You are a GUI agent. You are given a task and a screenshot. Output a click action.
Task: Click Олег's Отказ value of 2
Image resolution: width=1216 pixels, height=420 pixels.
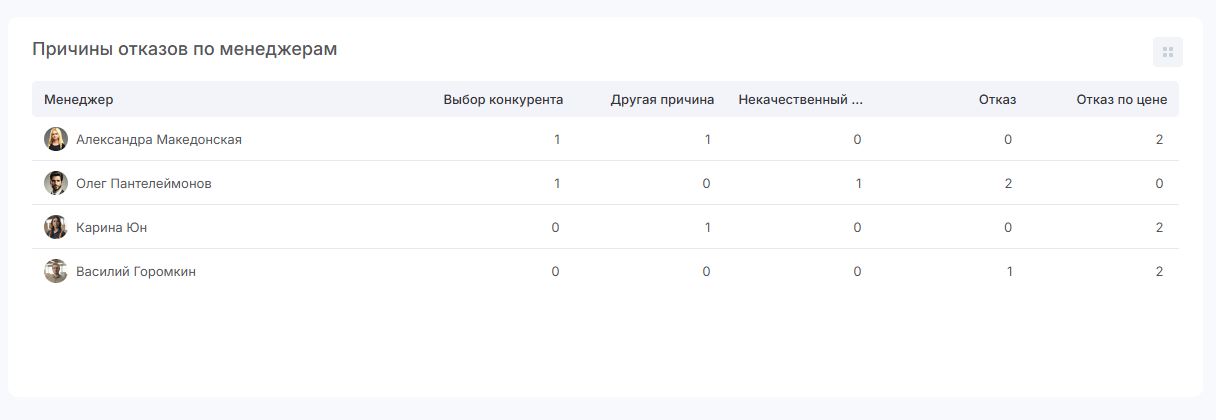coord(1008,184)
